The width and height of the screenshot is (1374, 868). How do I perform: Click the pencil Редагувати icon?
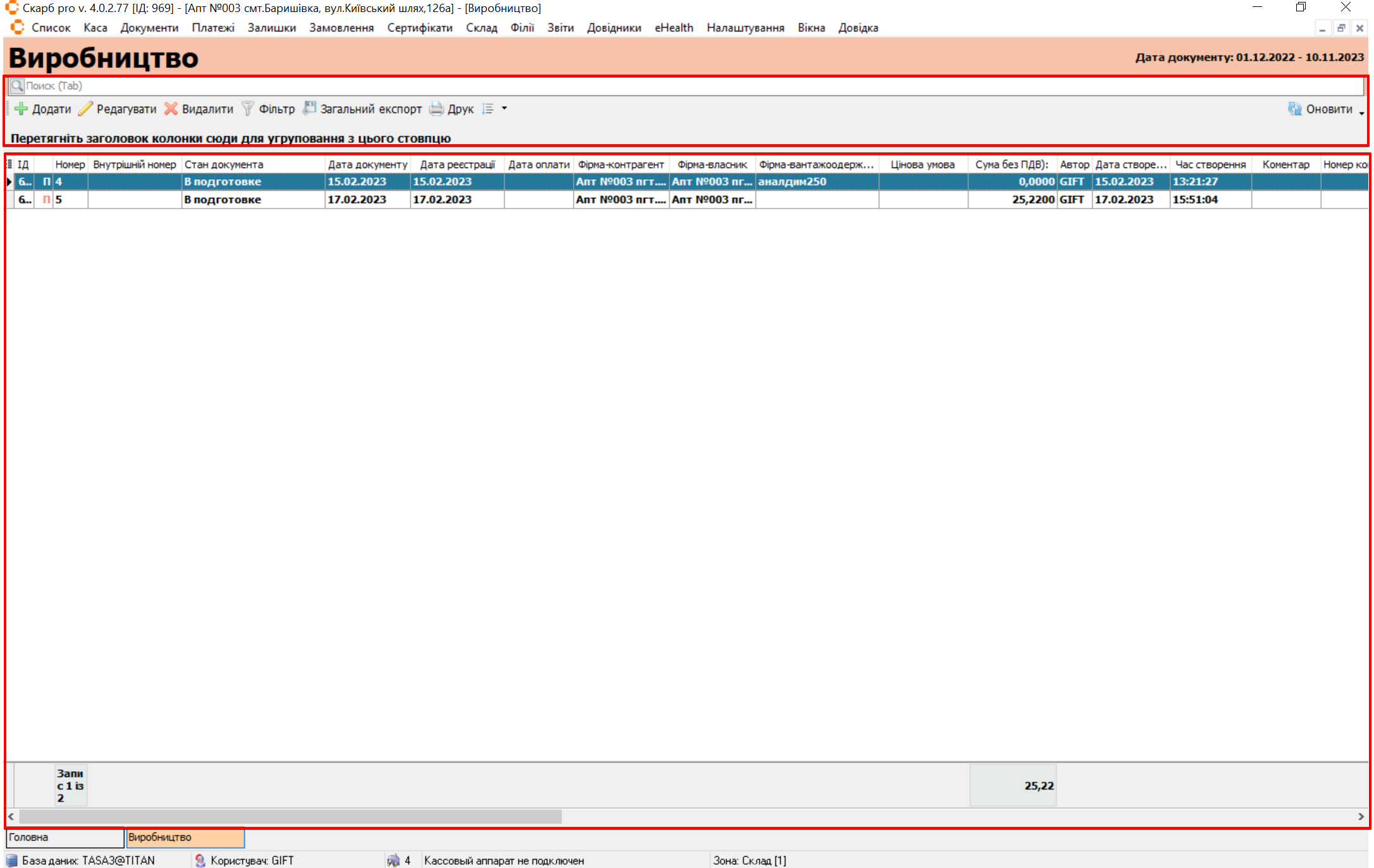(x=85, y=109)
